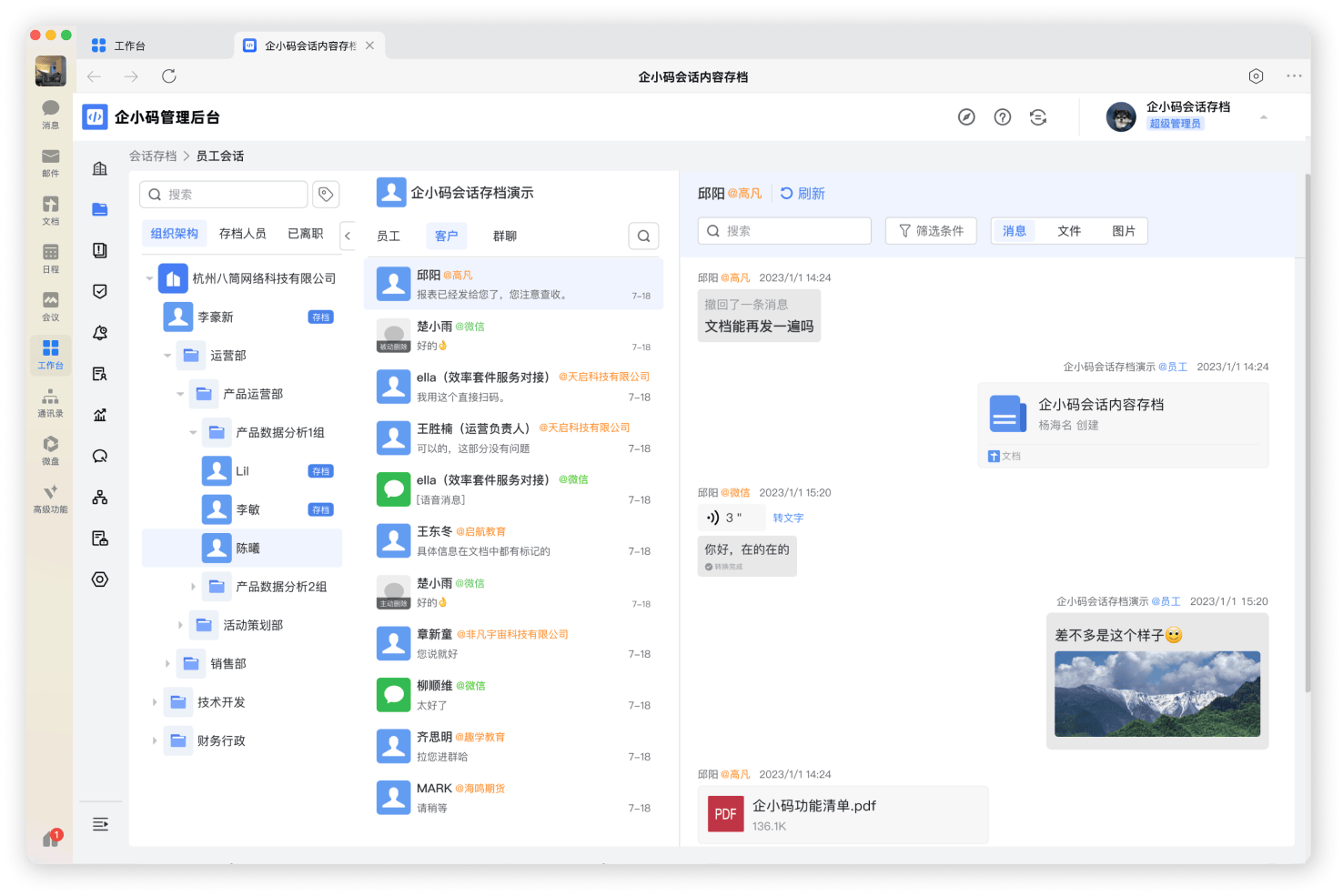The image size is (1343, 896).
Task: Collapse the 杭州八筒网络科技有限公司 tree node
Action: coord(149,278)
